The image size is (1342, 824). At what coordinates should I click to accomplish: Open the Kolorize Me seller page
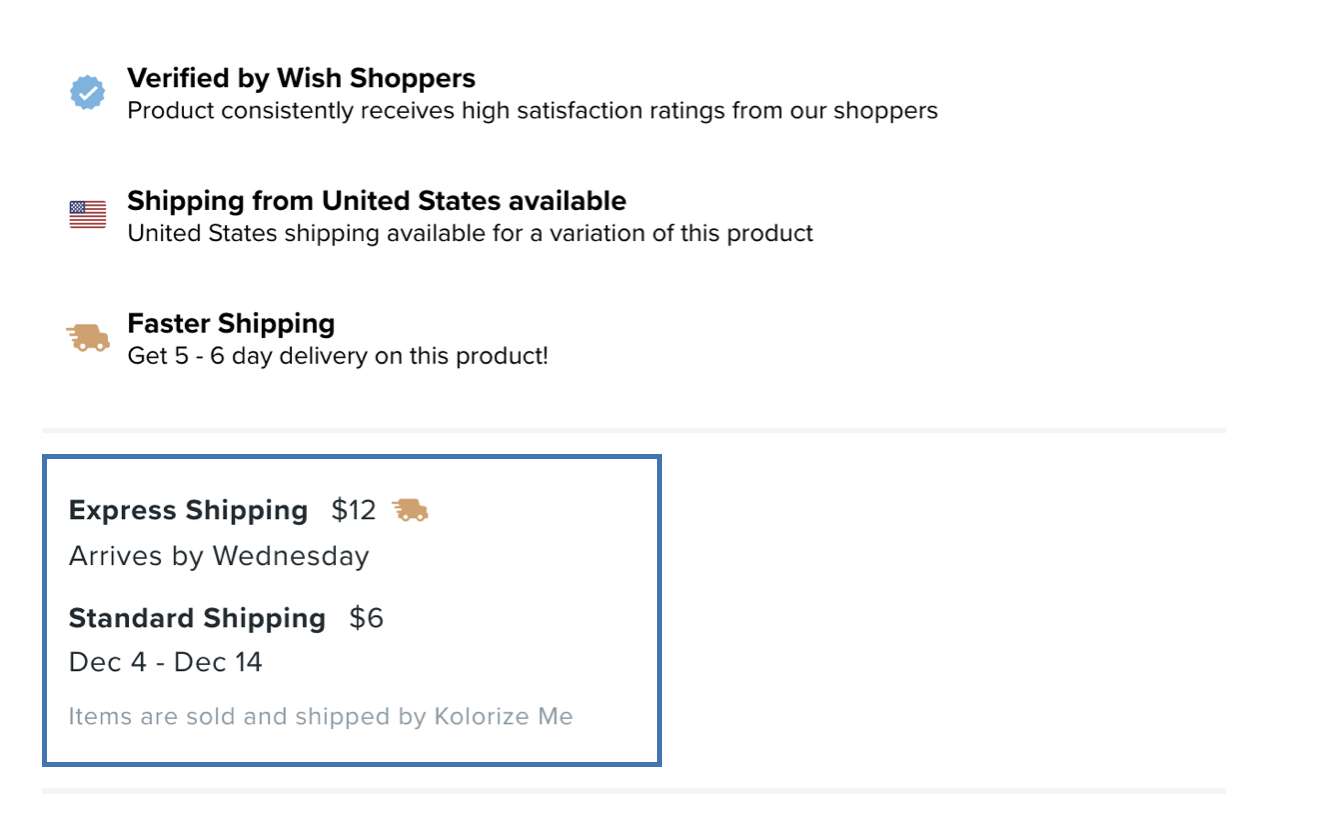click(x=503, y=716)
